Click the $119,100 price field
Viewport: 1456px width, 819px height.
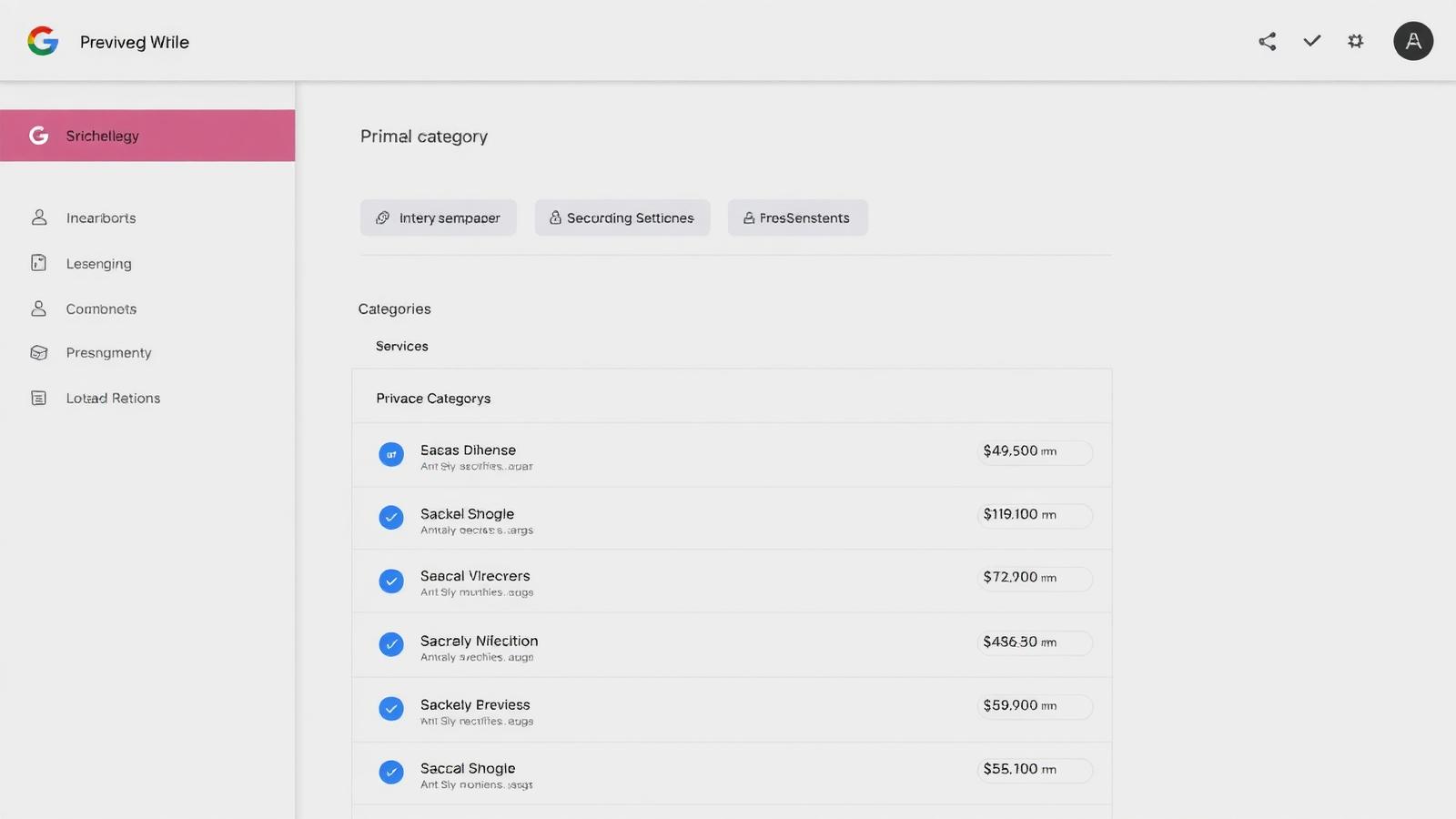click(1035, 515)
